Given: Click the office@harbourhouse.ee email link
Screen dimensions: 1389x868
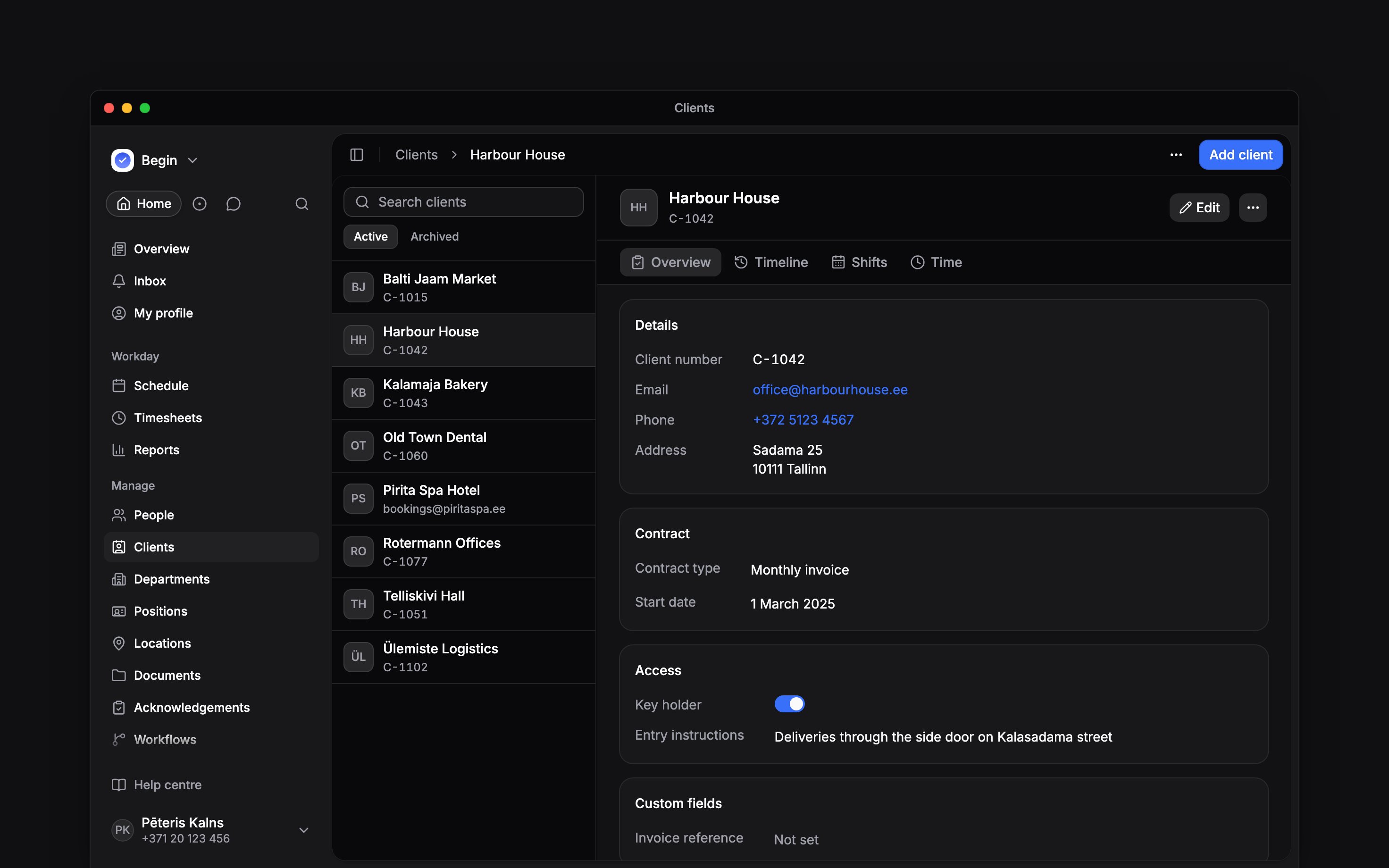Looking at the screenshot, I should (x=830, y=390).
